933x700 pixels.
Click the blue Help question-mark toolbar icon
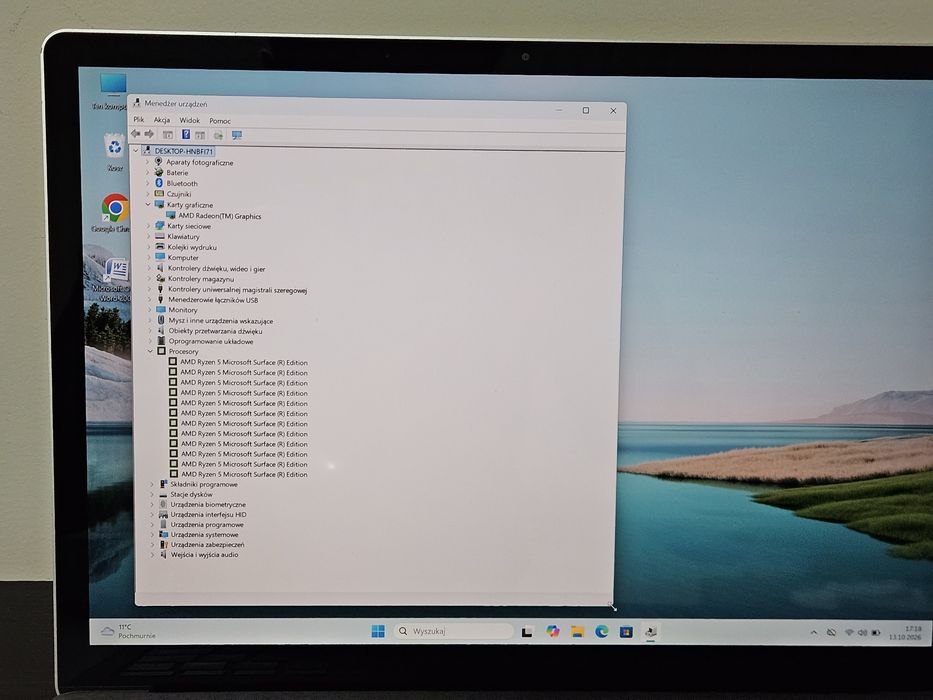point(186,135)
